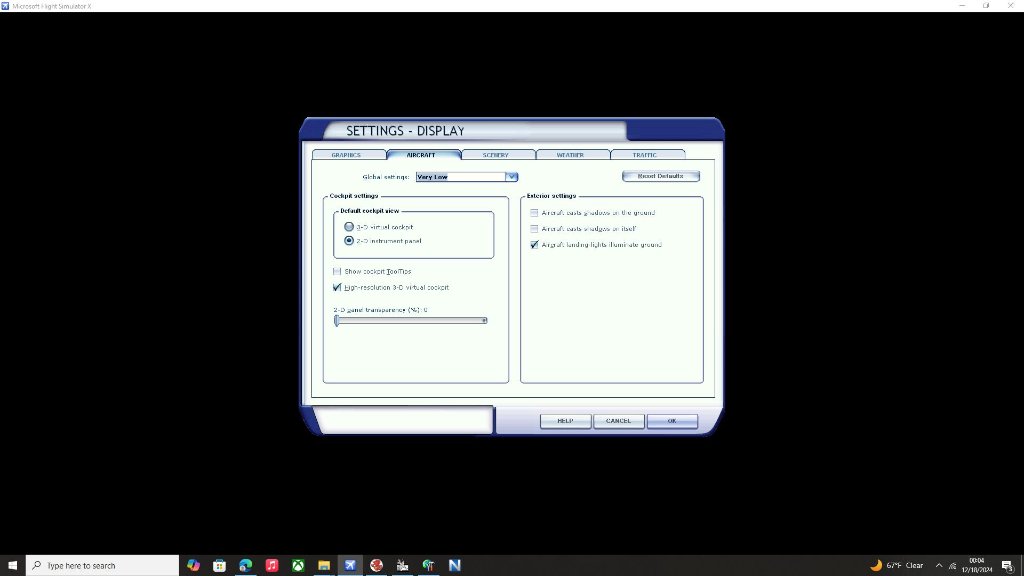
Task: Open the notification center icon
Action: (1007, 565)
